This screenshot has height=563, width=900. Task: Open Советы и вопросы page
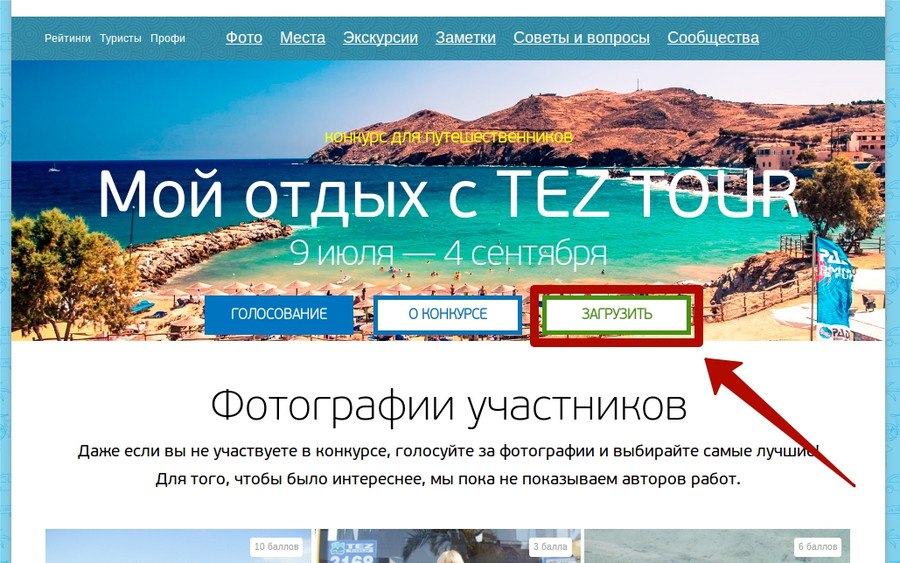tap(581, 38)
